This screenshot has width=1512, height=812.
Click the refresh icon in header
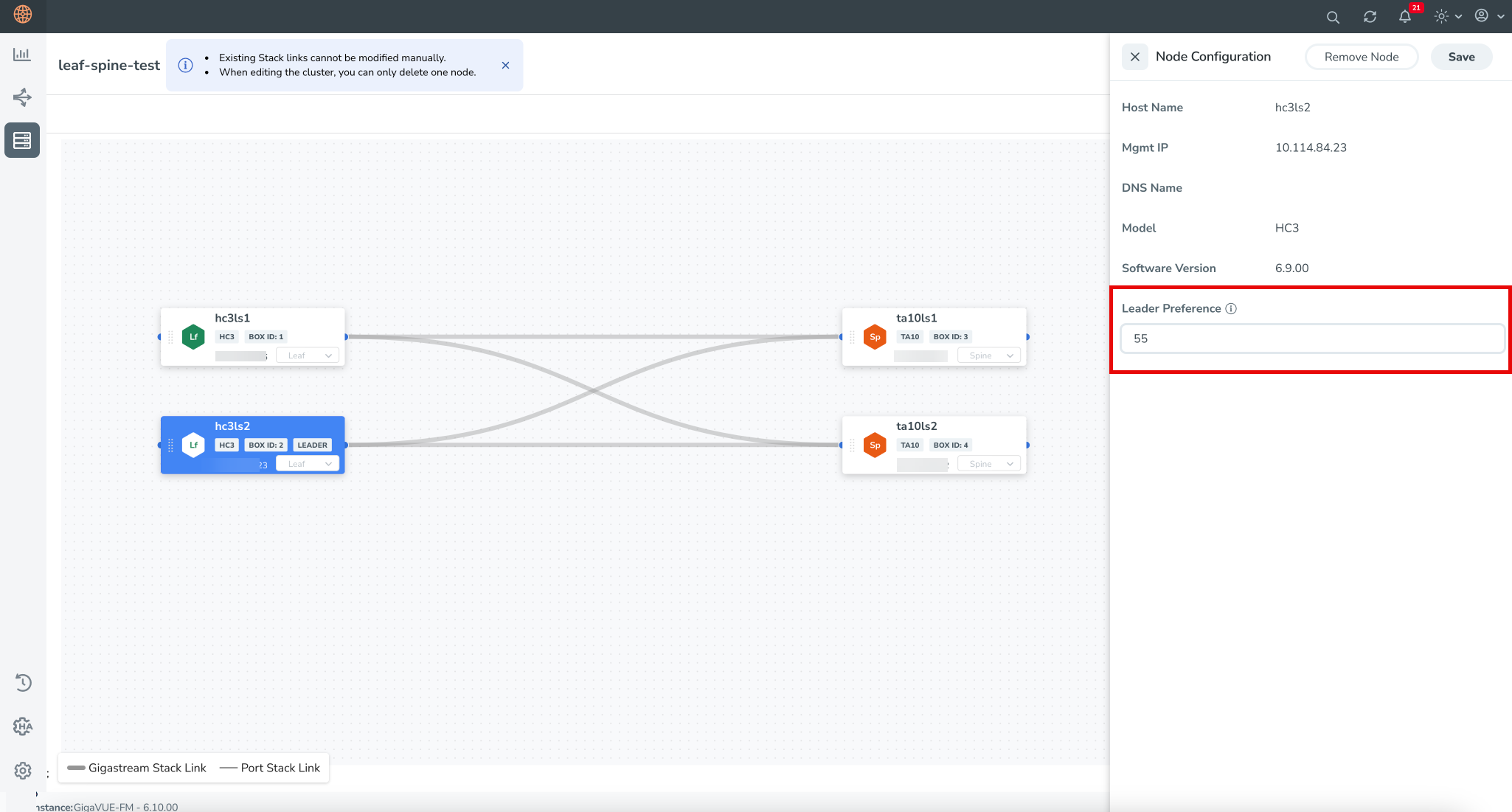[1370, 17]
